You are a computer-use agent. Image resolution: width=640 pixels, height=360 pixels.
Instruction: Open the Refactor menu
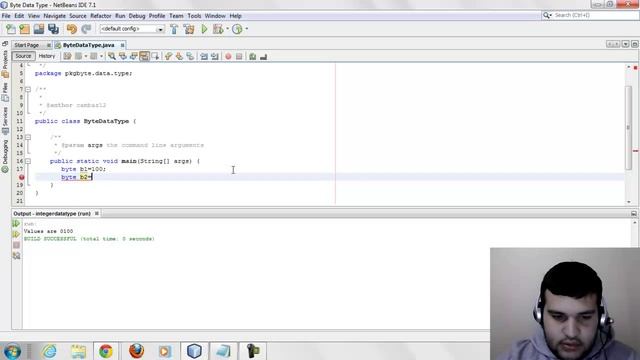pyautogui.click(x=100, y=16)
